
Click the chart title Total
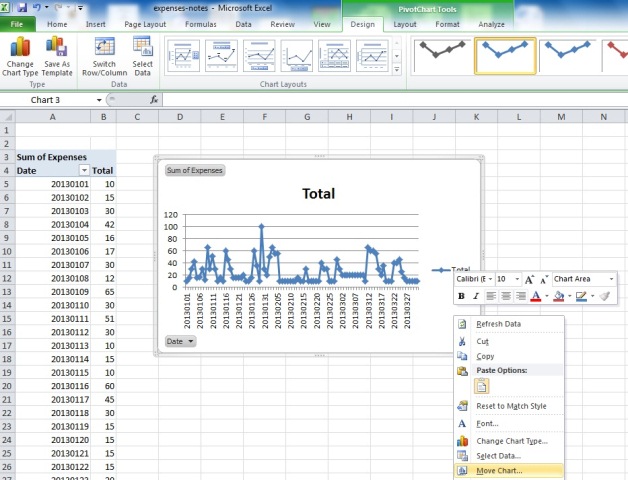pos(318,194)
